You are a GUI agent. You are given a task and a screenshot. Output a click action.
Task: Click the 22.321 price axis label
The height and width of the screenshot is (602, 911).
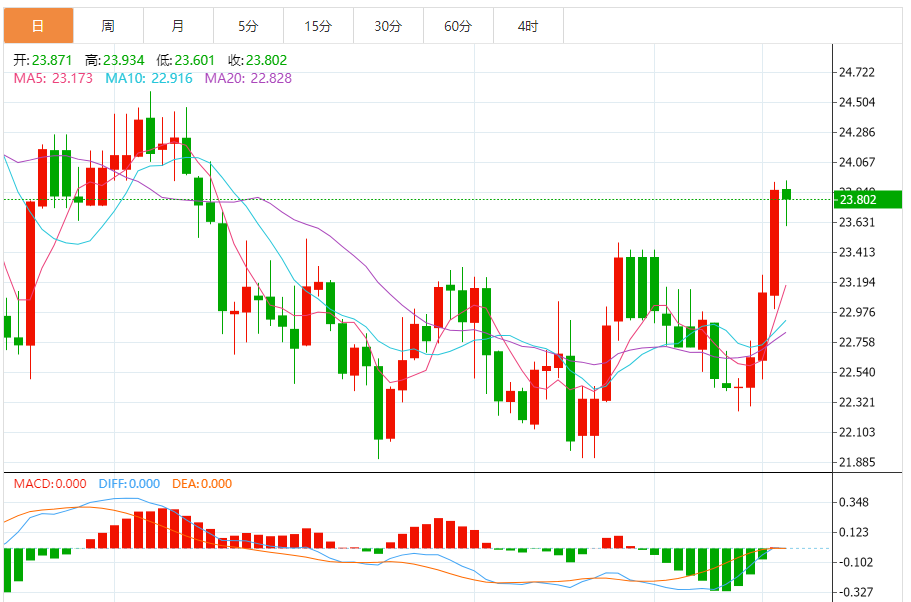(x=857, y=403)
